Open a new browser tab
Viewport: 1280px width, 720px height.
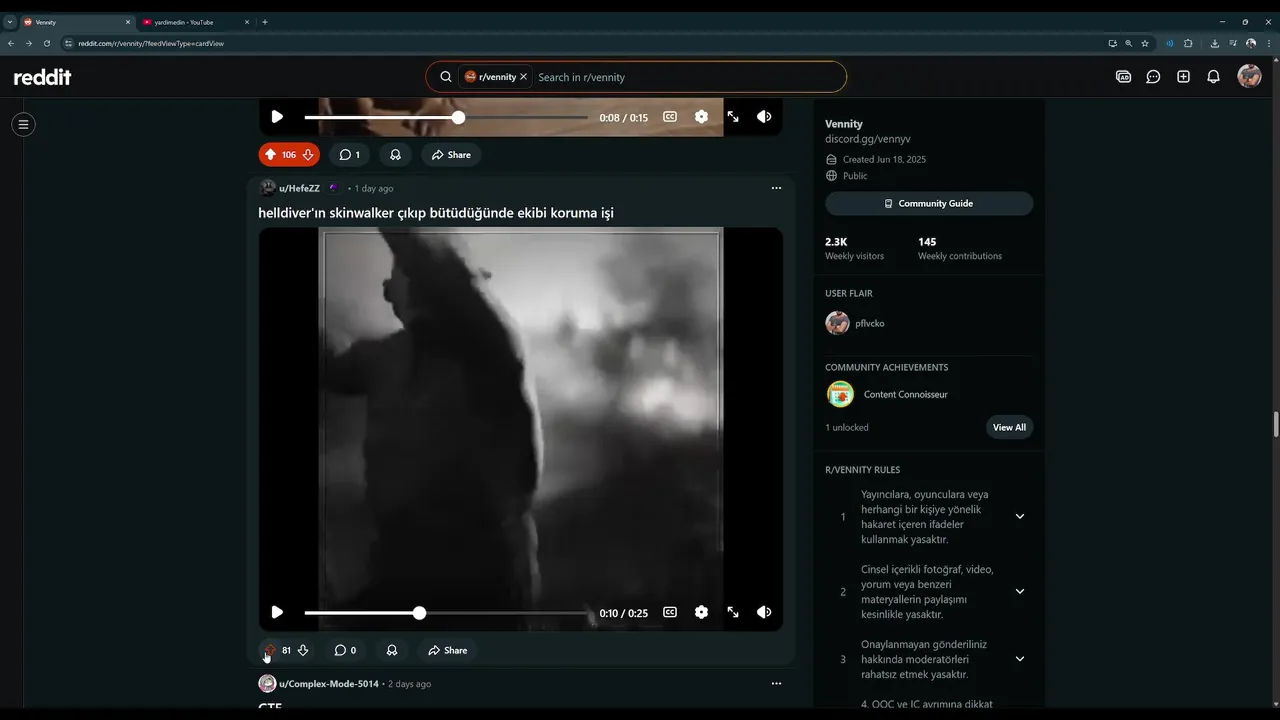(x=265, y=22)
